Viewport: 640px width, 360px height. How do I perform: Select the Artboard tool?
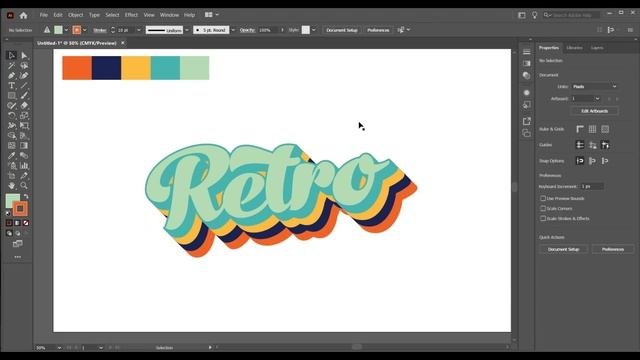[x=11, y=176]
